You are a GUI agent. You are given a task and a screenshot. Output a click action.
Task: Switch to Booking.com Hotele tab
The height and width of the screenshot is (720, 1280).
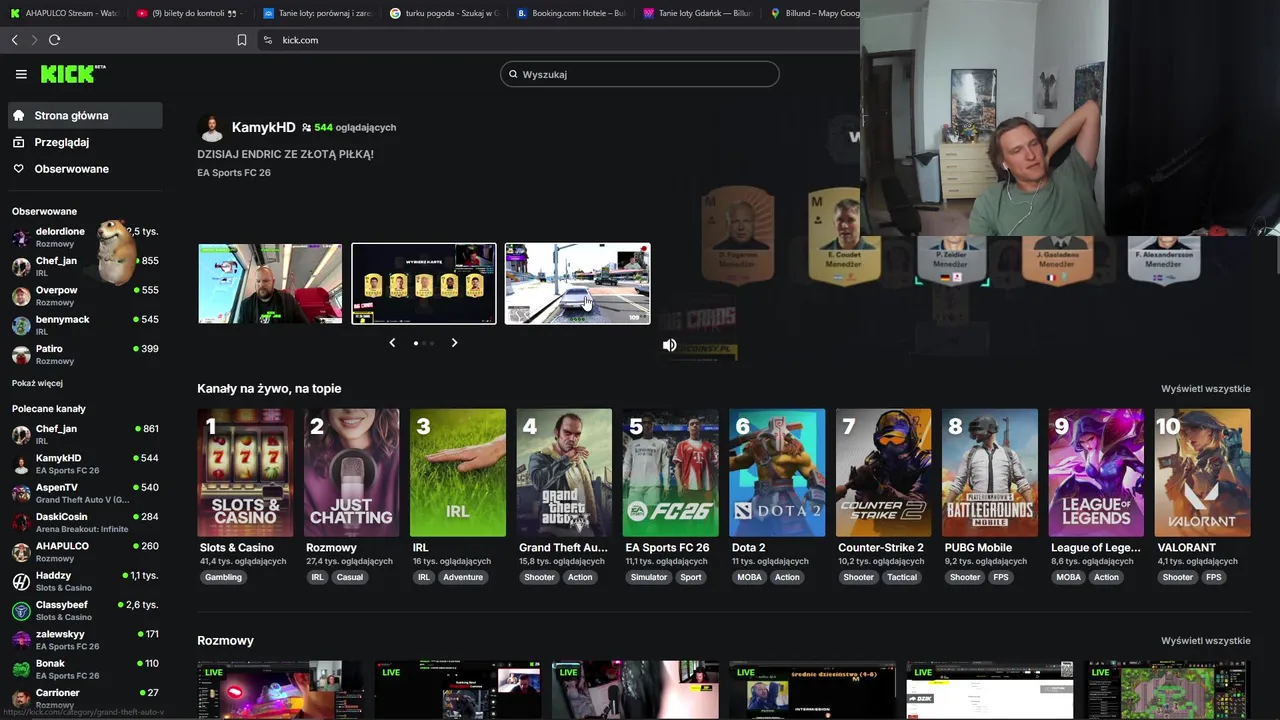[x=572, y=13]
